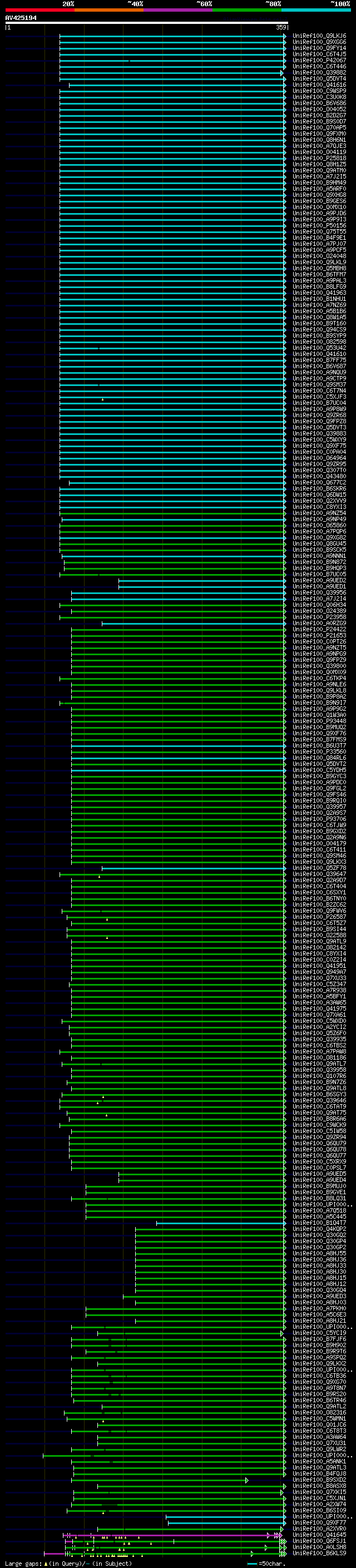The height and width of the screenshot is (1568, 356).
Task: Select hit label UniRef100_A5ARF0
Action: click(319, 189)
